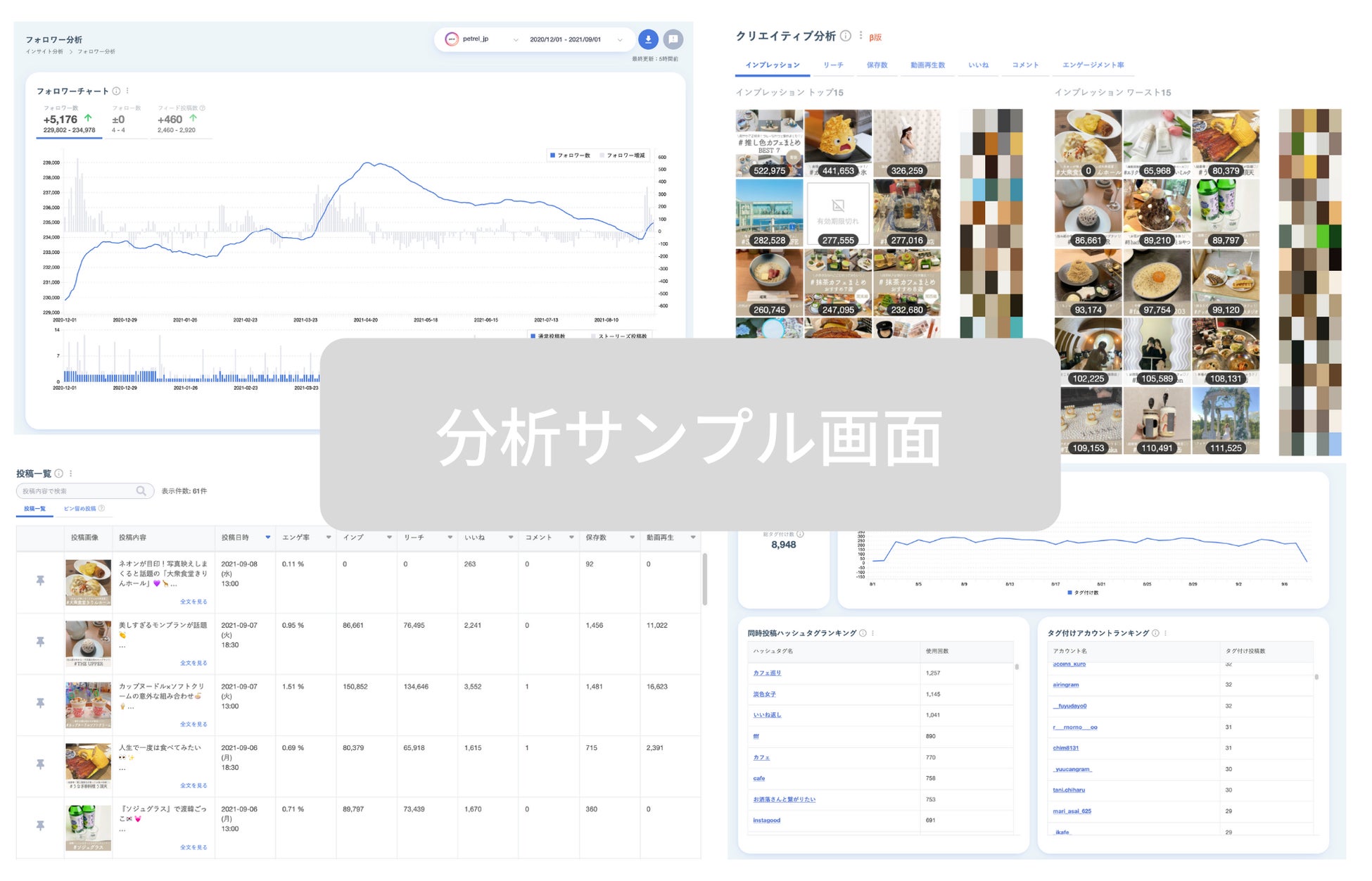
Task: Click info icon beside フォロワーチャート title
Action: 117,91
